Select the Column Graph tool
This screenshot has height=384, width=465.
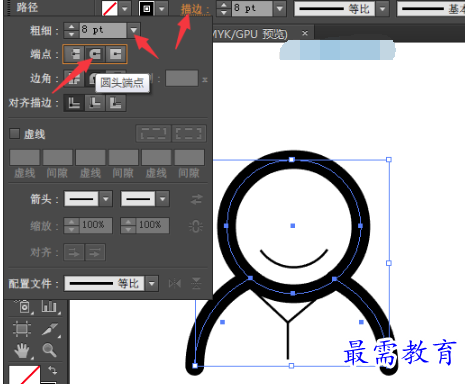[x=49, y=306]
